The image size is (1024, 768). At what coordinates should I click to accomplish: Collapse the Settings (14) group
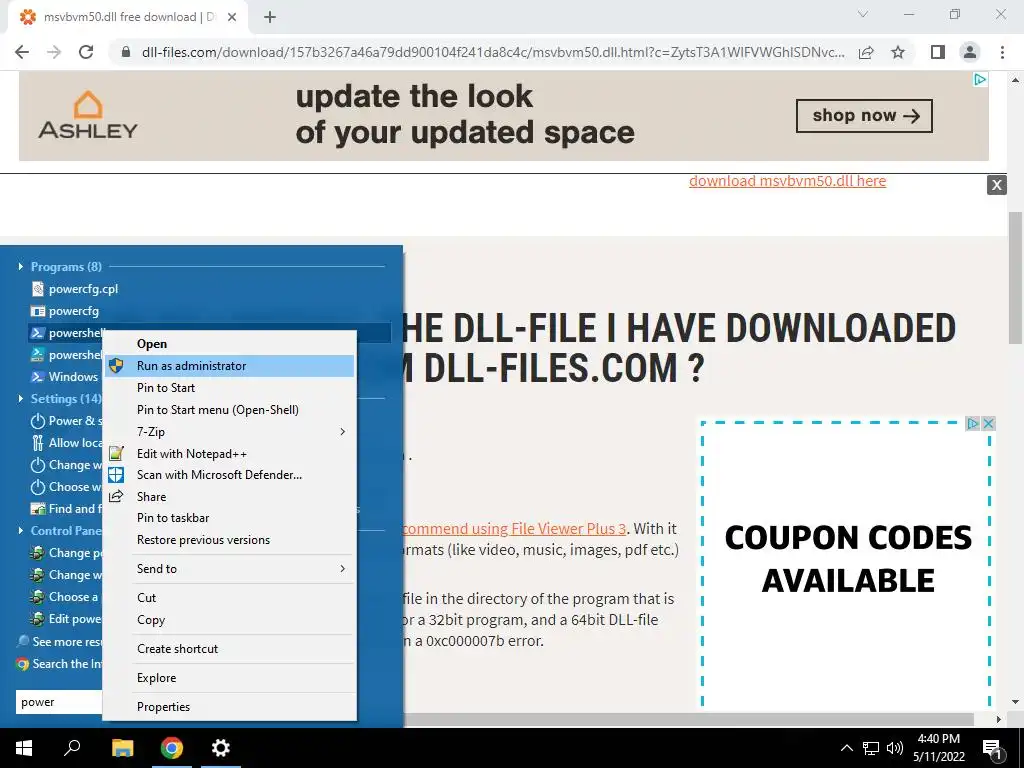point(20,398)
